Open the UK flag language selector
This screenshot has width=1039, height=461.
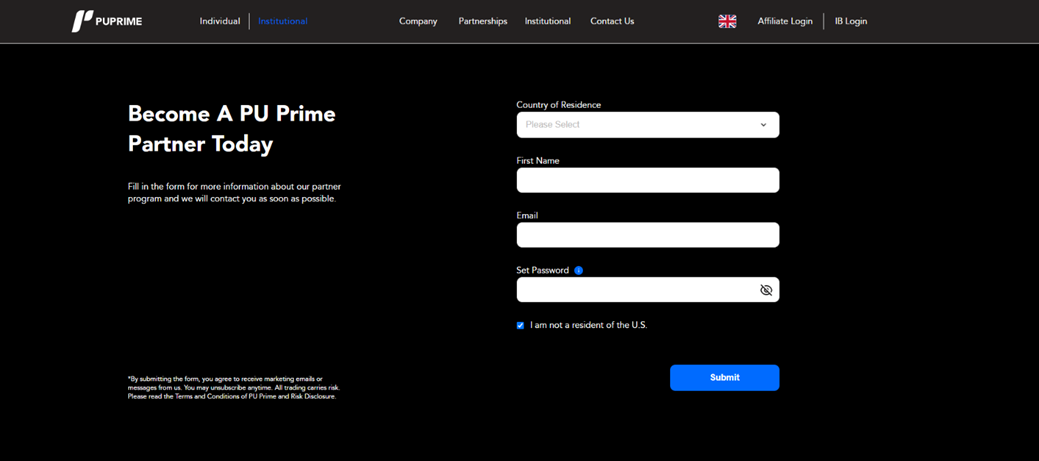point(727,21)
